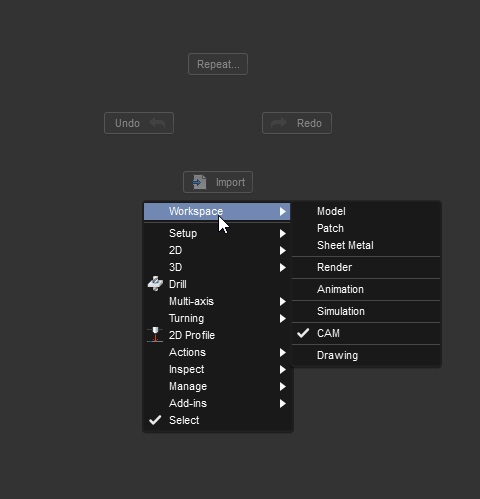Toggle the checked Select entry
480x499 pixels.
click(218, 420)
